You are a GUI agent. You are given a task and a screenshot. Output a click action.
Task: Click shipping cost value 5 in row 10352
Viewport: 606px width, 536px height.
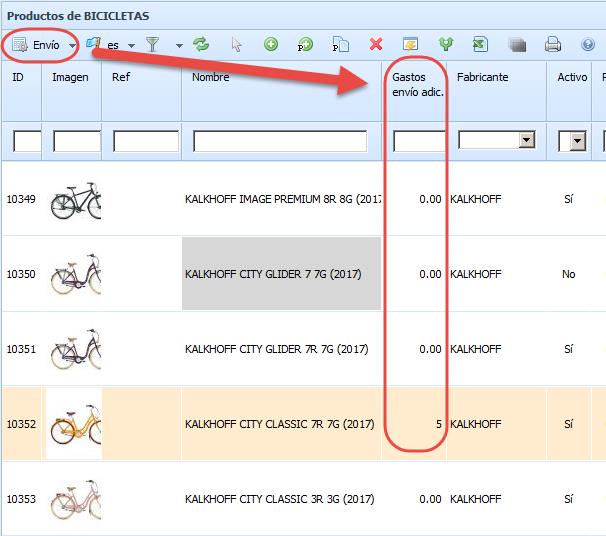tap(439, 424)
